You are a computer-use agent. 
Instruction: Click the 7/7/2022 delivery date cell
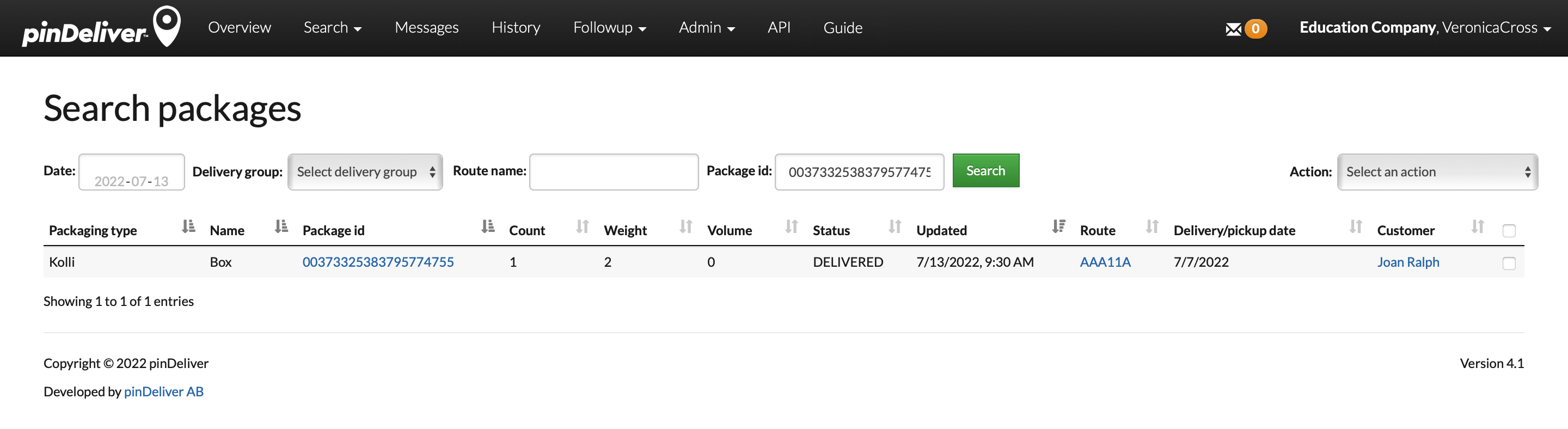click(1201, 262)
